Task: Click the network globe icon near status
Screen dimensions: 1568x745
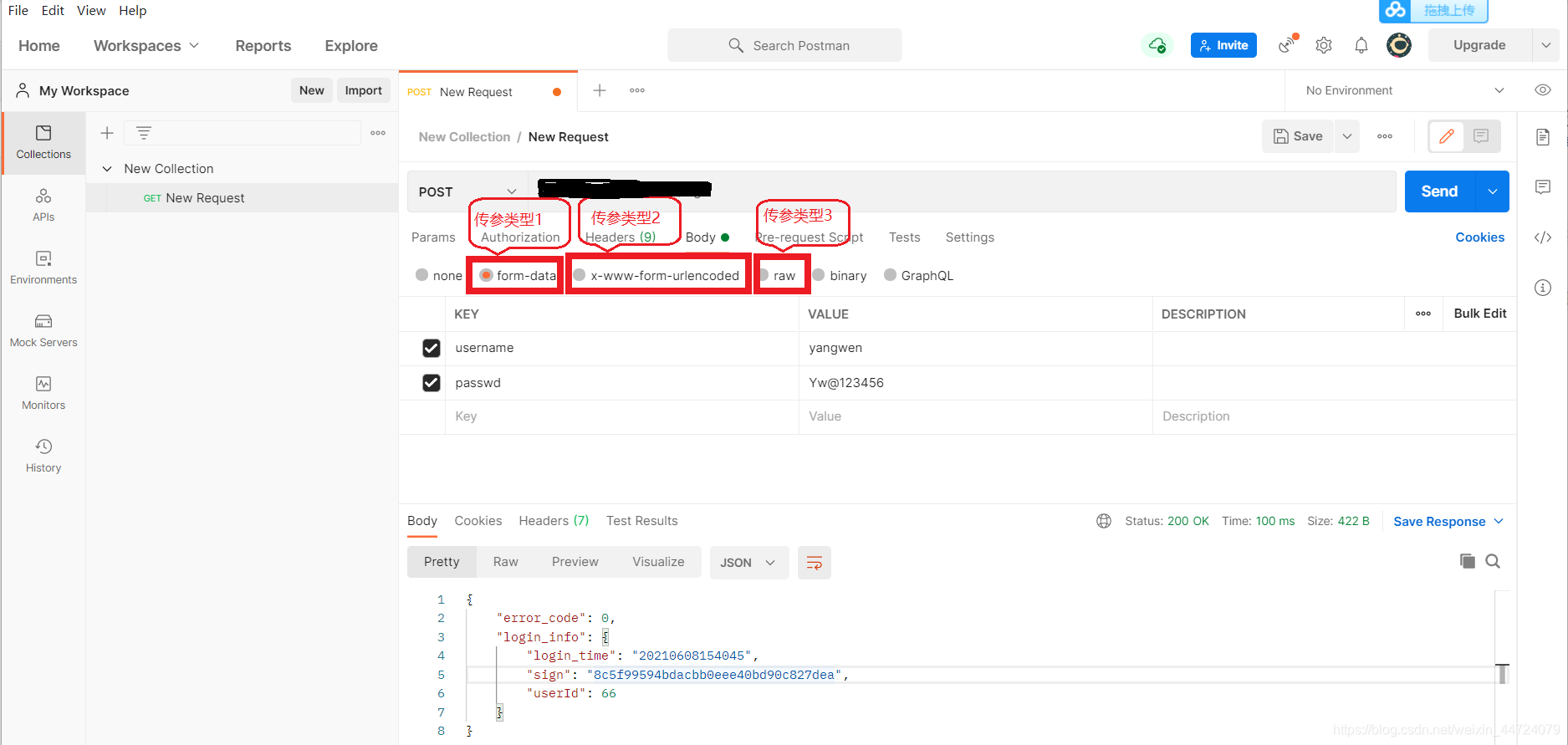Action: [1104, 521]
